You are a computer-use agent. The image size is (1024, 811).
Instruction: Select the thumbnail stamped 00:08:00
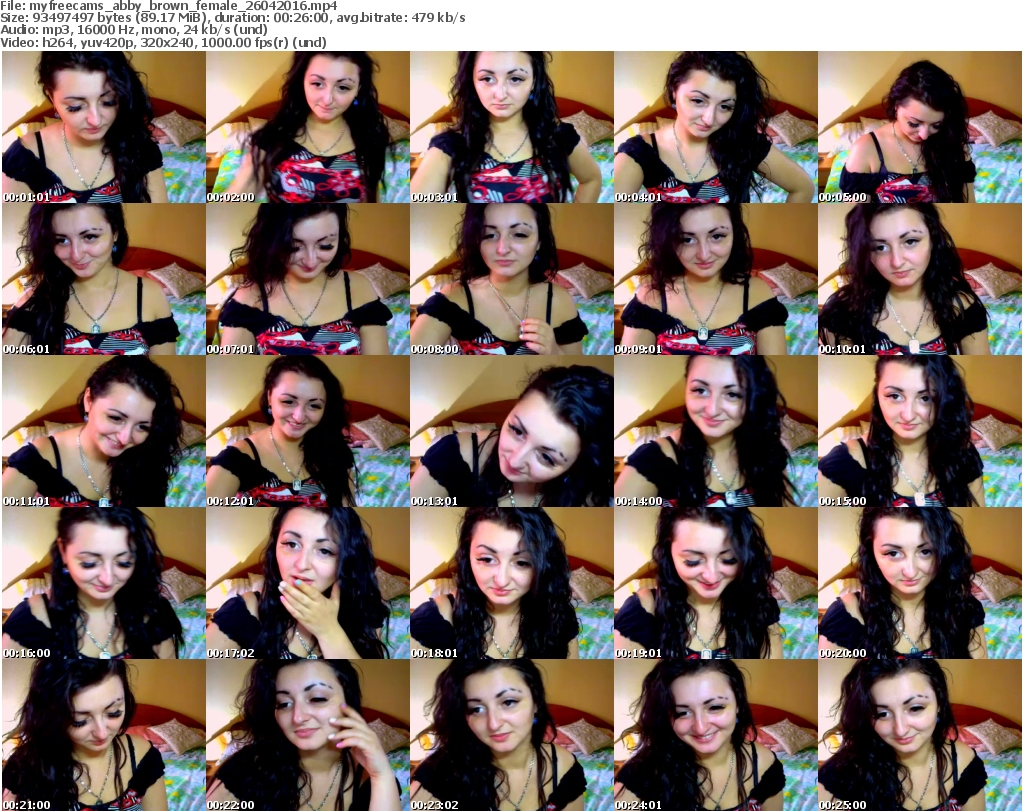512,279
